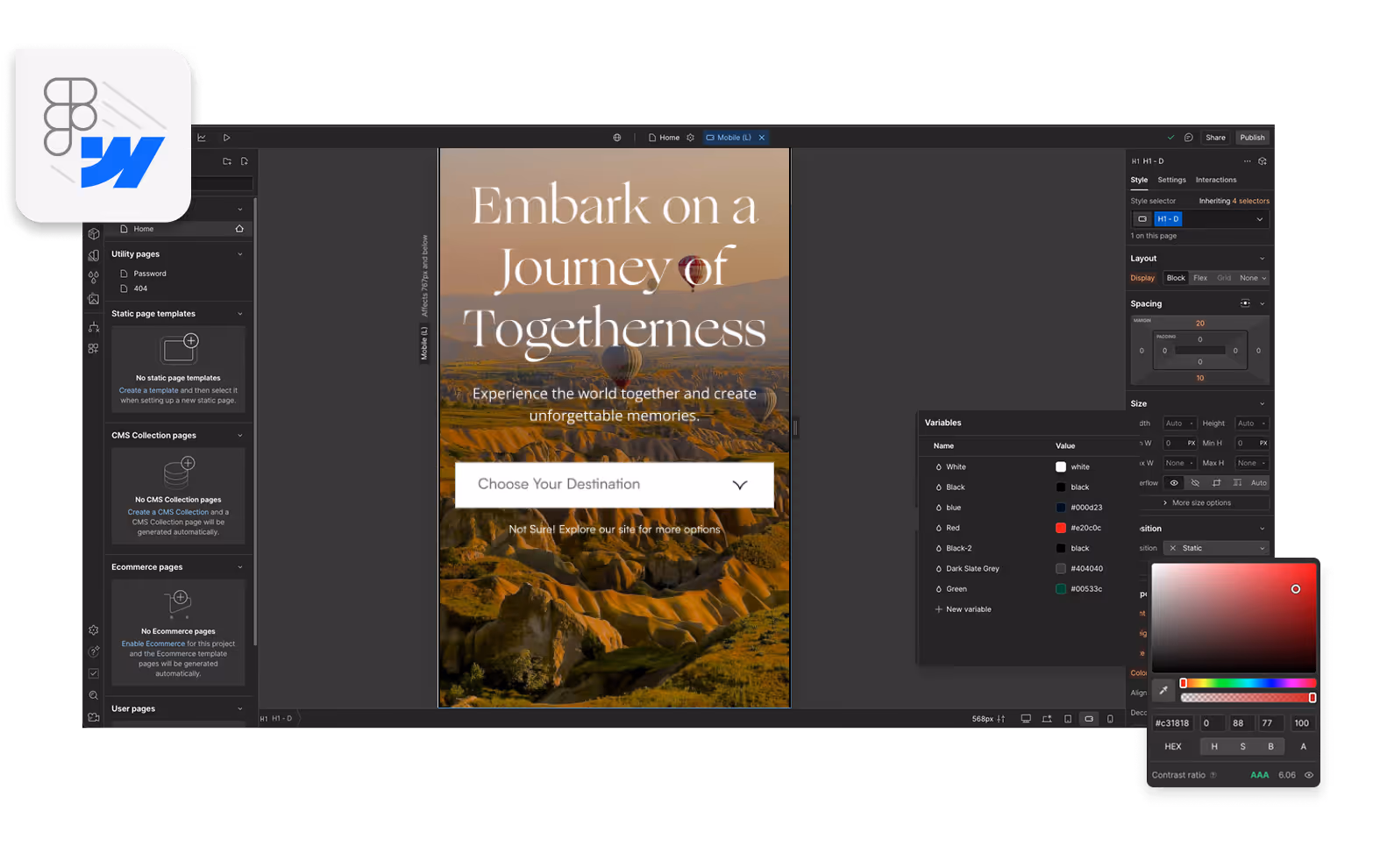
Task: Set overflow to Hidden using the crossed eye
Action: 1195,483
